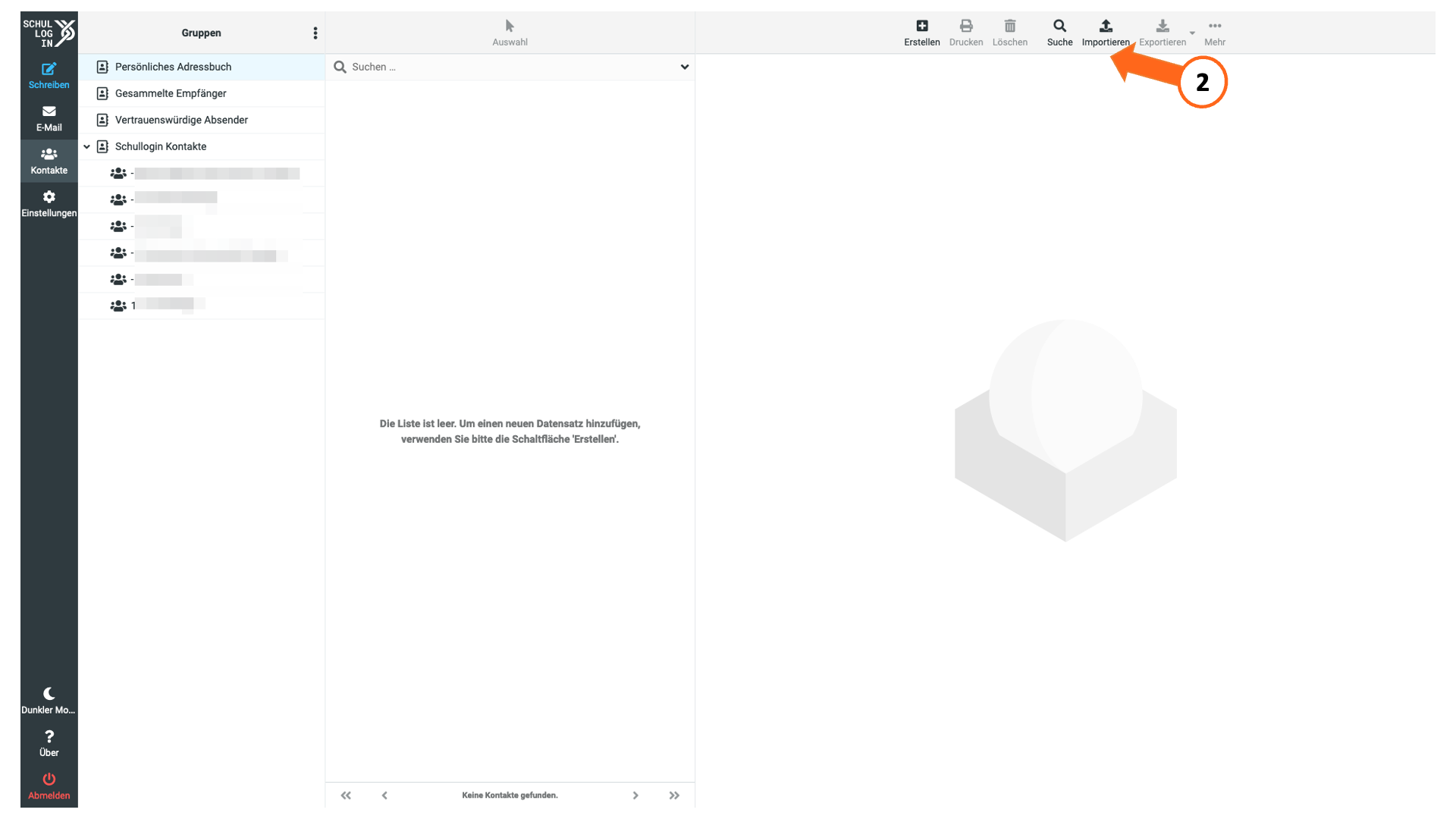Image resolution: width=1456 pixels, height=819 pixels.
Task: Open the Exportieren dropdown arrow
Action: [1192, 33]
